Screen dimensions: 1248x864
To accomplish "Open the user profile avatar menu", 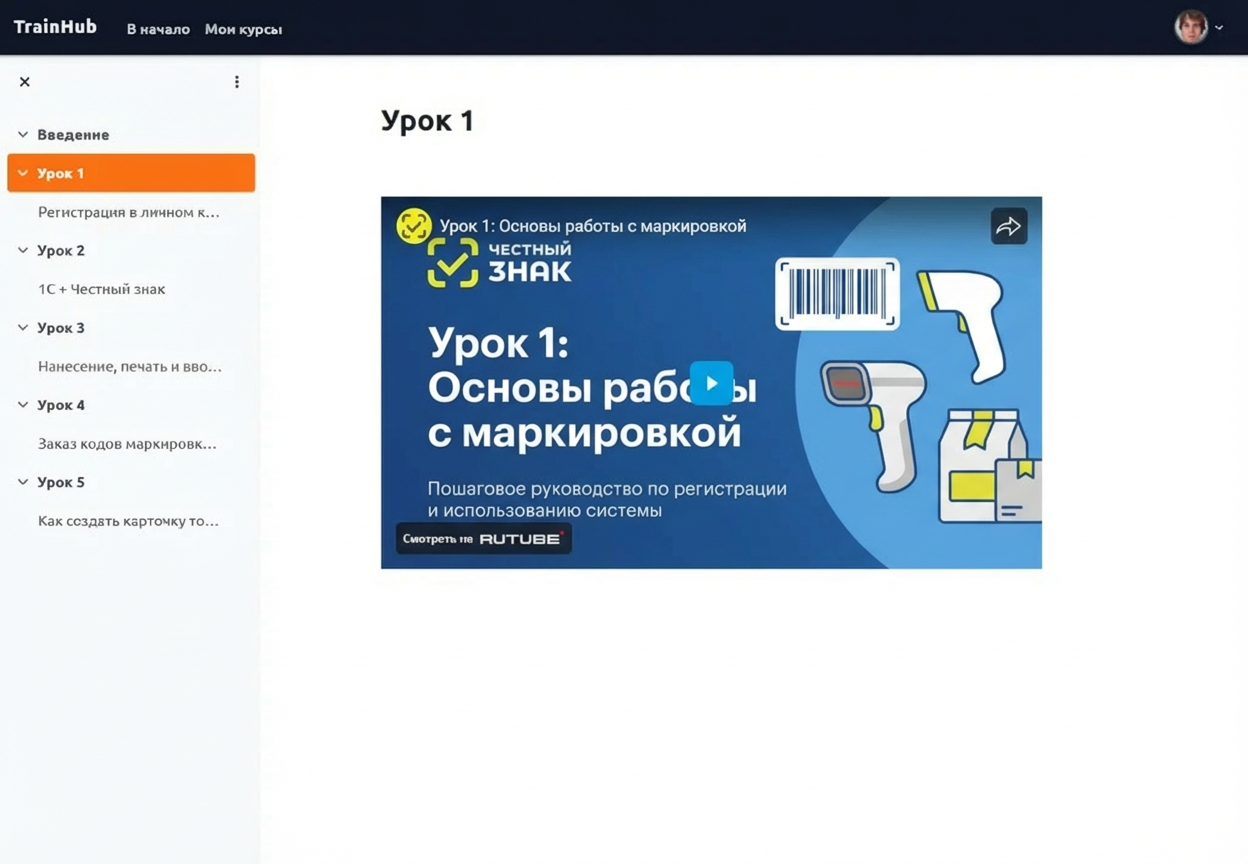I will click(1190, 27).
